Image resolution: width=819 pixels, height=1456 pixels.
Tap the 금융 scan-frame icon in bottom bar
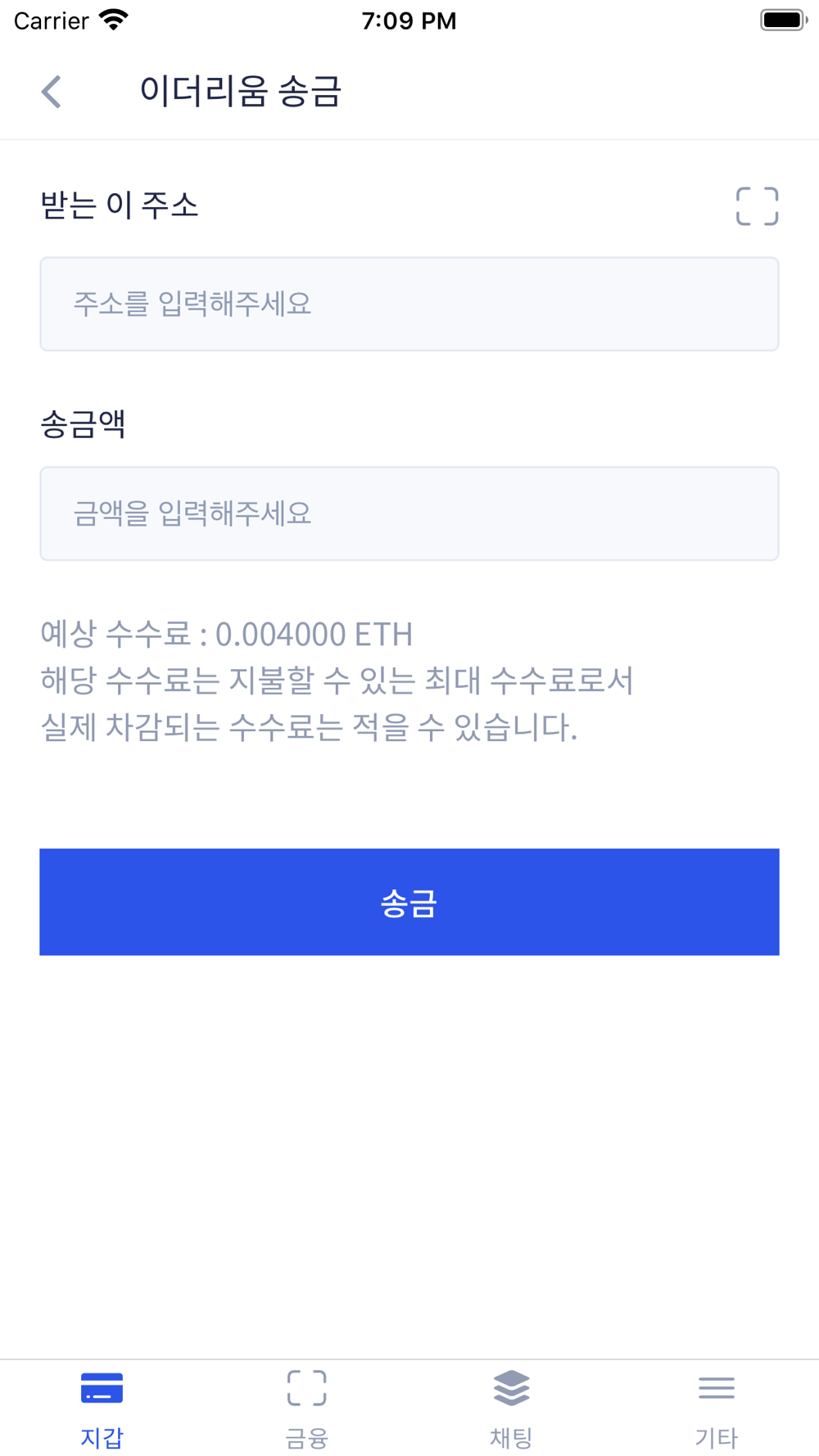tap(307, 1388)
